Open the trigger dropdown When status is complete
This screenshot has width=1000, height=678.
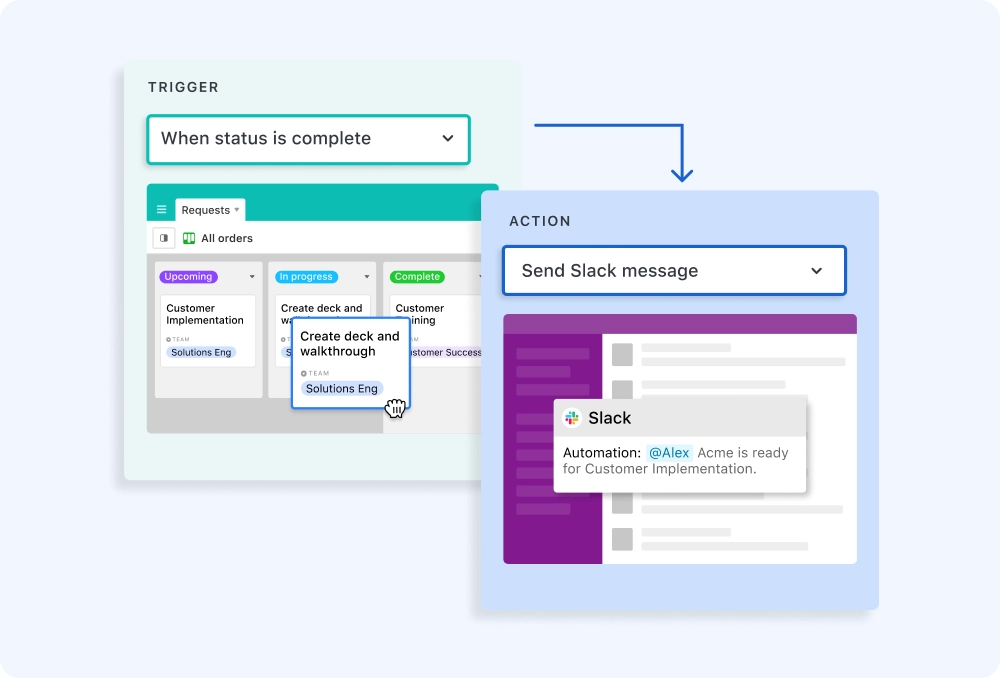[x=308, y=139]
